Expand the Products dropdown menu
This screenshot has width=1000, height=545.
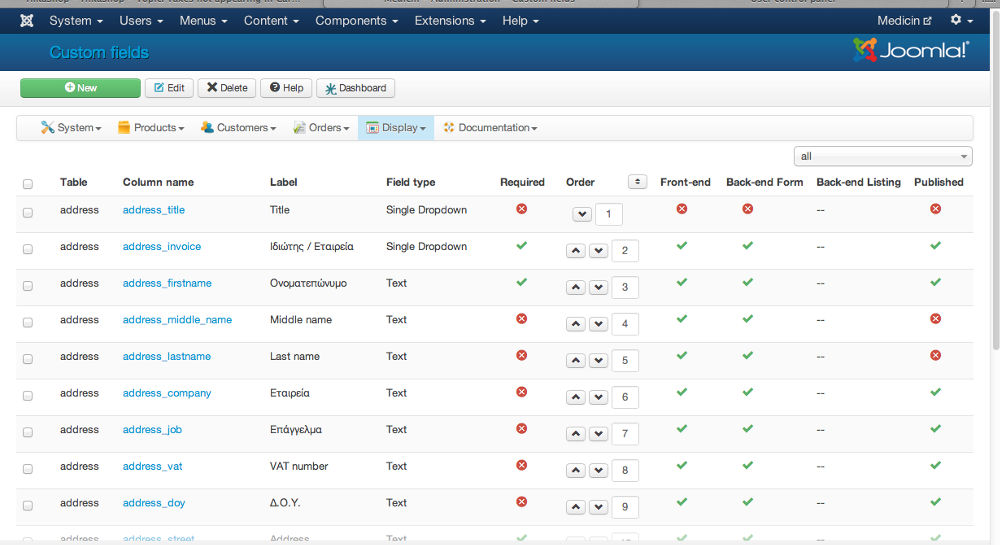point(151,128)
